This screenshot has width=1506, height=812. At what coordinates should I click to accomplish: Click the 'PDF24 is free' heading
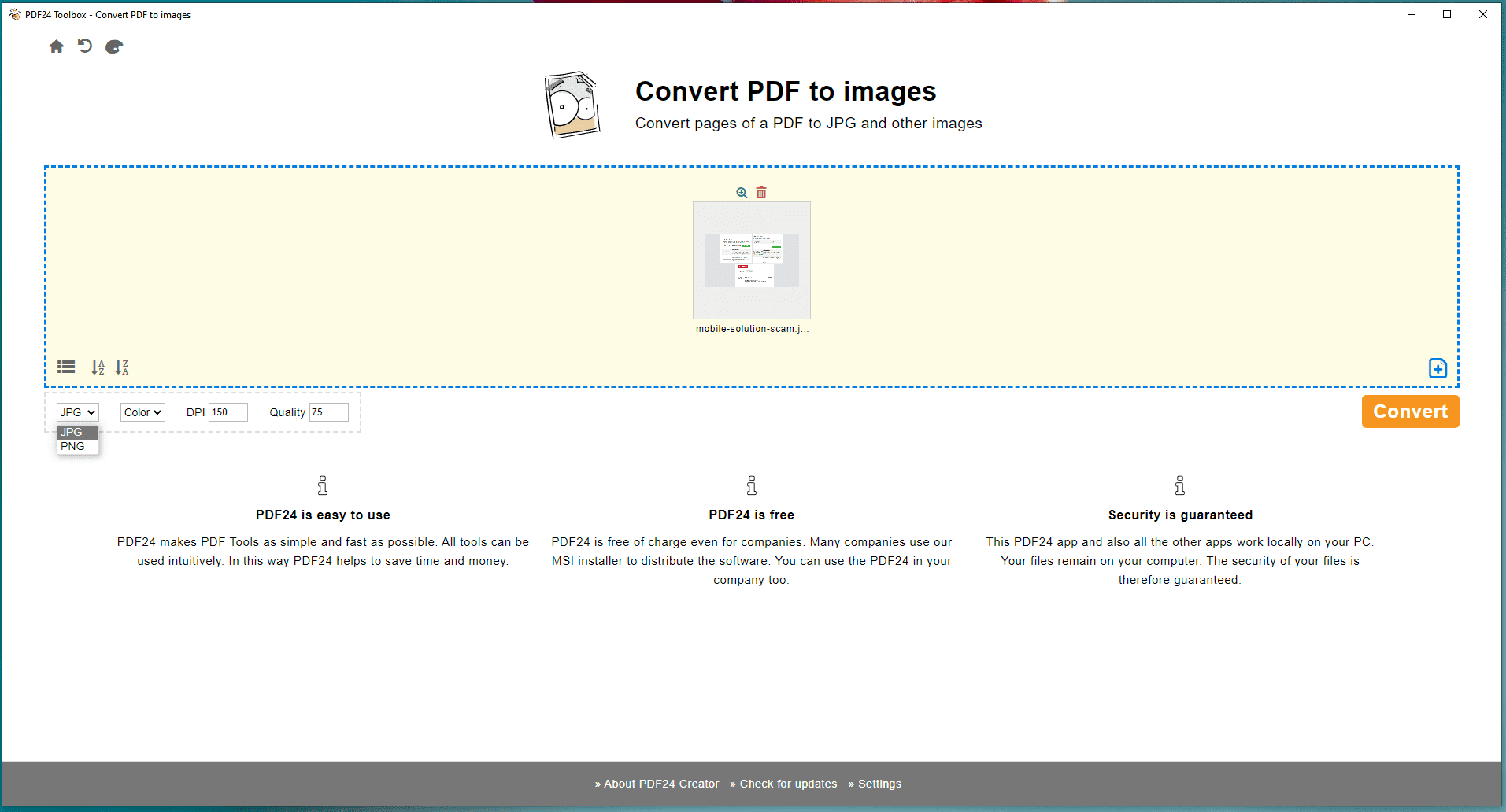(x=752, y=515)
